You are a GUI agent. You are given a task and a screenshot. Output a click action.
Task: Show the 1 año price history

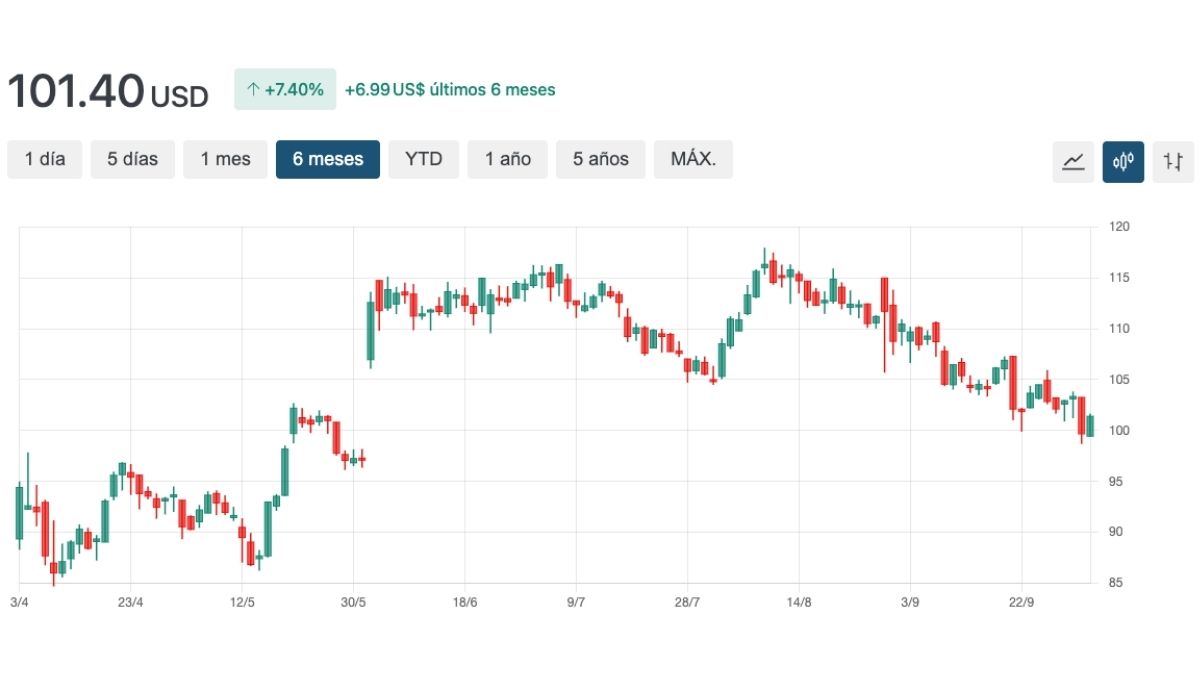pos(508,159)
